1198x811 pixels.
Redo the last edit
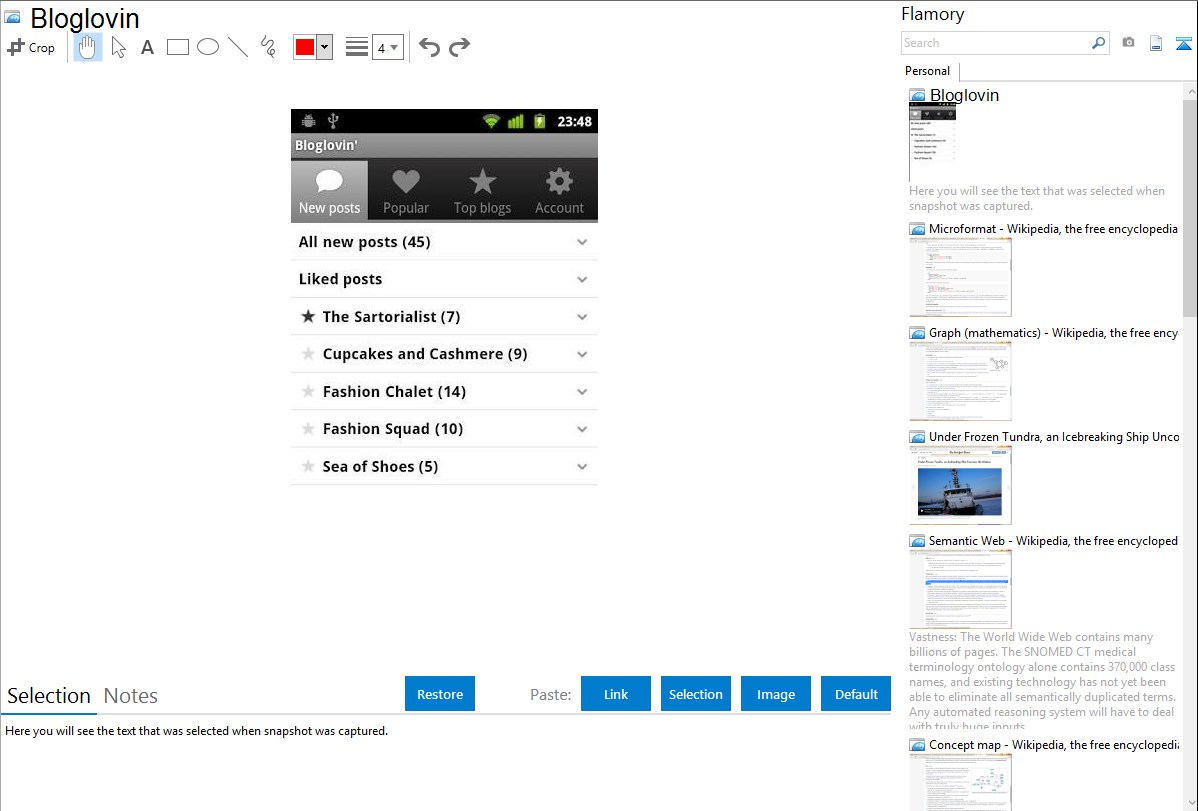[x=459, y=47]
